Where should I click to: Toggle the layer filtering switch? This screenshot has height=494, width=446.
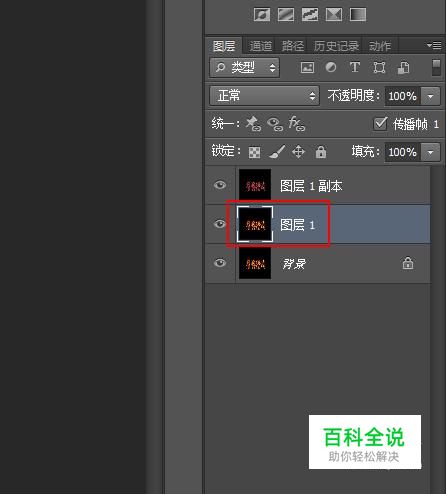[436, 68]
